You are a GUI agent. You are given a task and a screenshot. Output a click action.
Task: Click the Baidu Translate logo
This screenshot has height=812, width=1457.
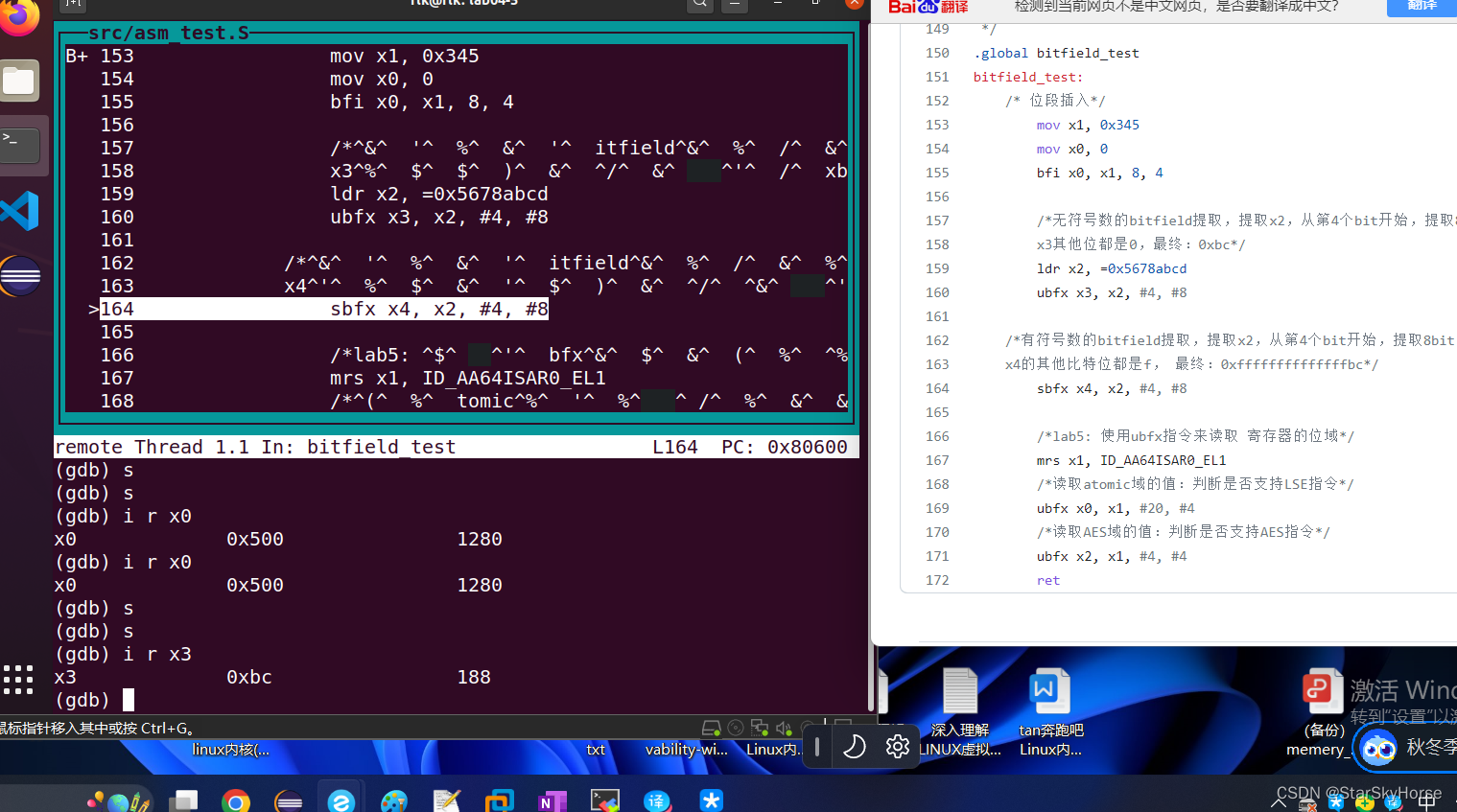tap(928, 7)
